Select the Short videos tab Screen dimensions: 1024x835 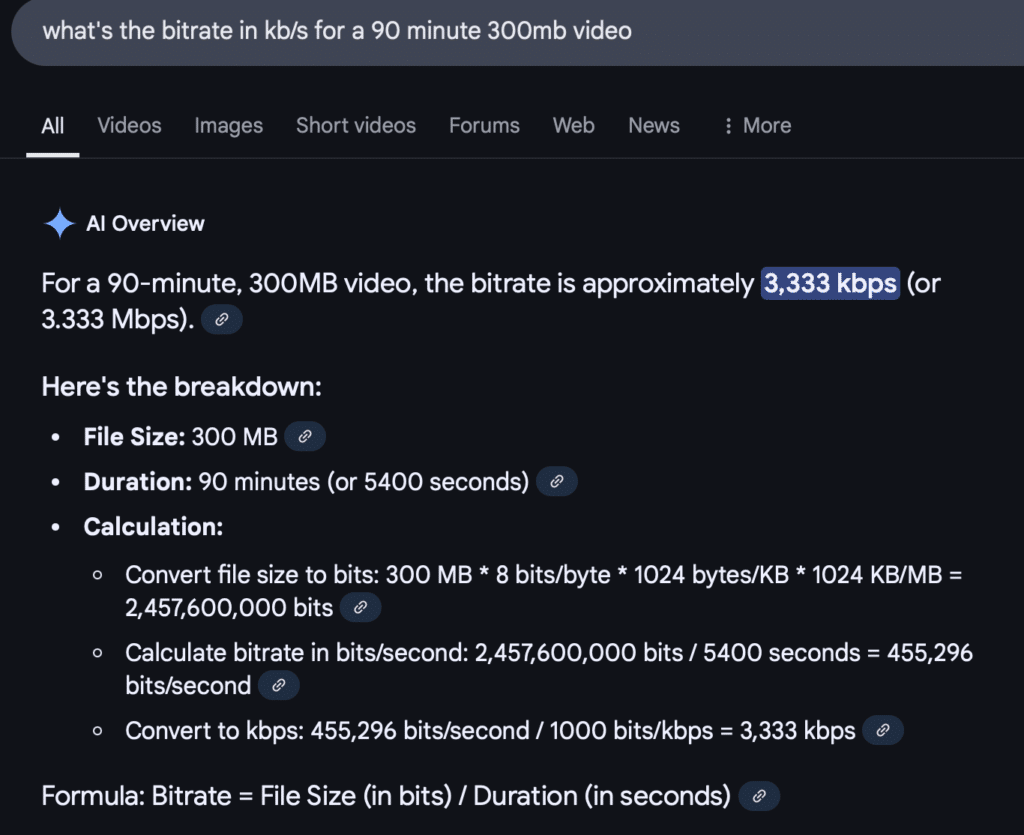[356, 126]
